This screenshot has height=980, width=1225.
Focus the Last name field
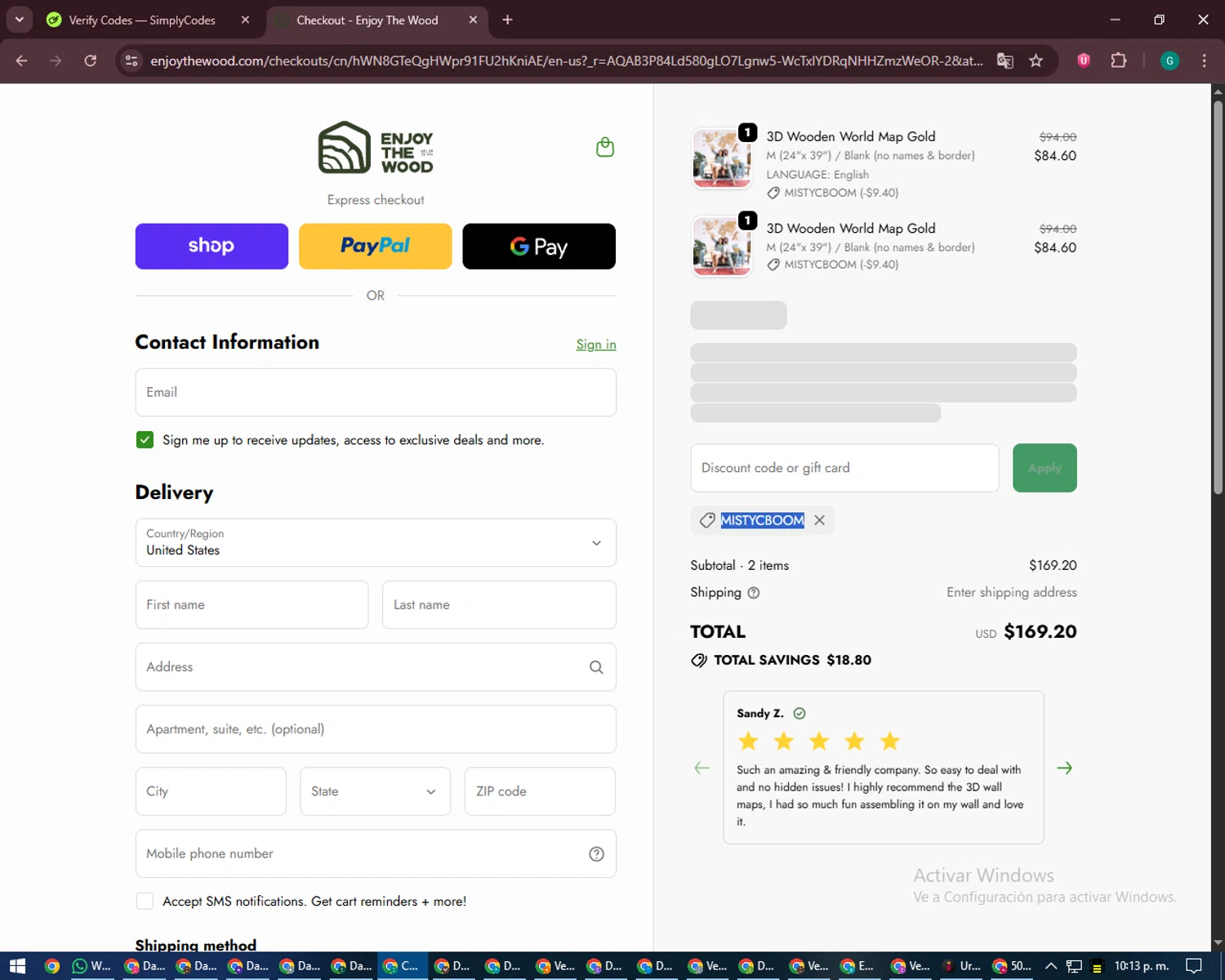(x=499, y=605)
